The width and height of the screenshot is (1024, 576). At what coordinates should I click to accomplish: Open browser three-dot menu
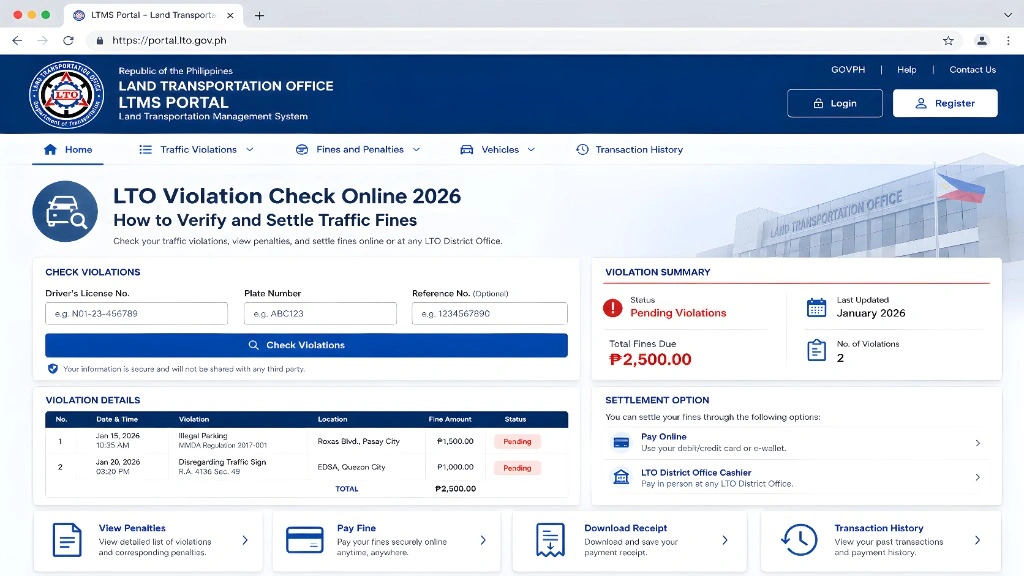(x=1008, y=40)
